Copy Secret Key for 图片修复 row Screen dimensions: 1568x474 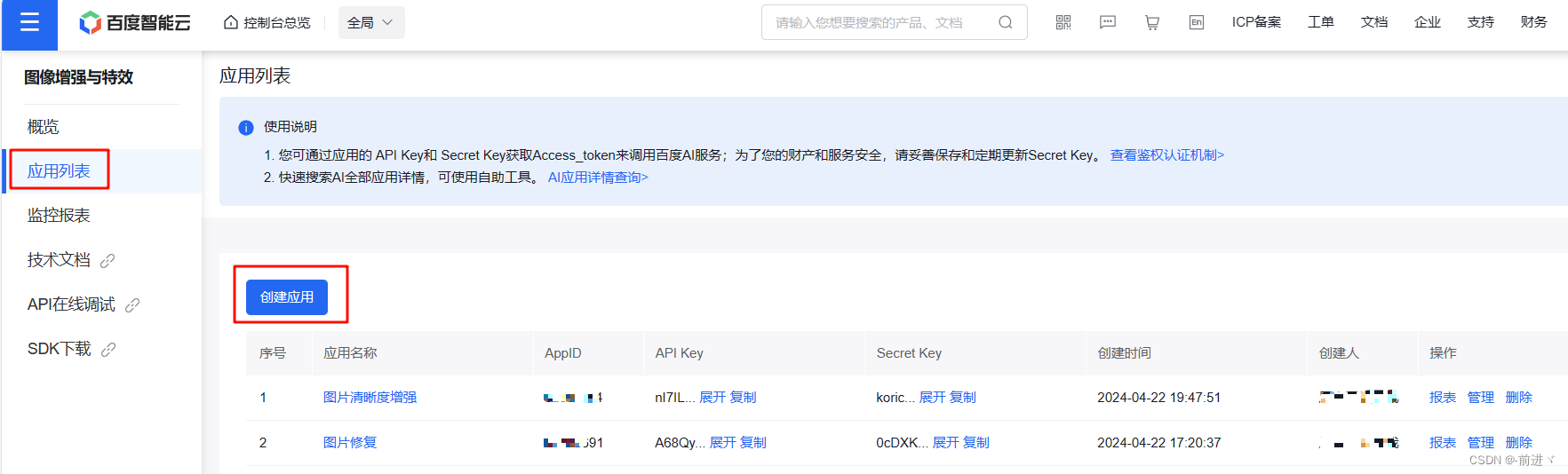(x=976, y=443)
